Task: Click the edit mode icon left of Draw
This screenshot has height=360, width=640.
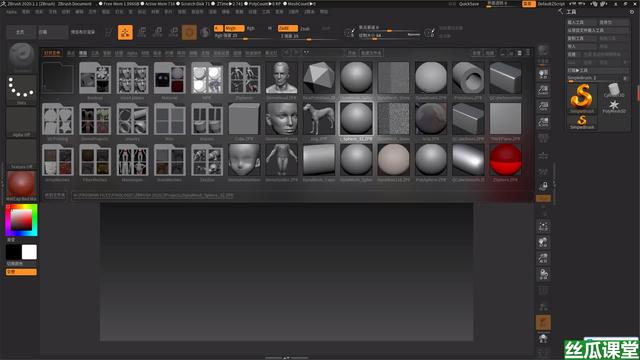Action: [x=109, y=32]
